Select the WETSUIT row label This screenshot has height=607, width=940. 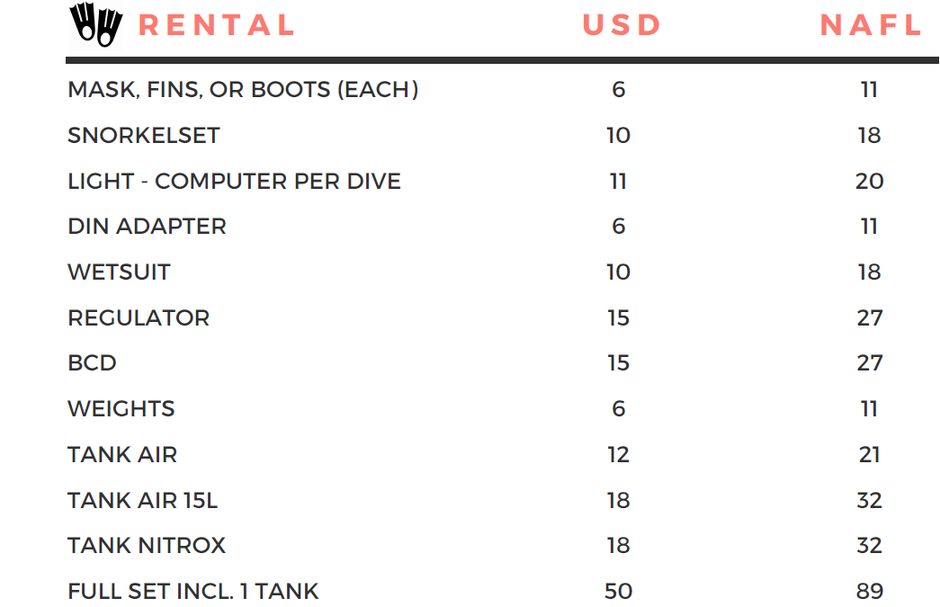pyautogui.click(x=119, y=272)
